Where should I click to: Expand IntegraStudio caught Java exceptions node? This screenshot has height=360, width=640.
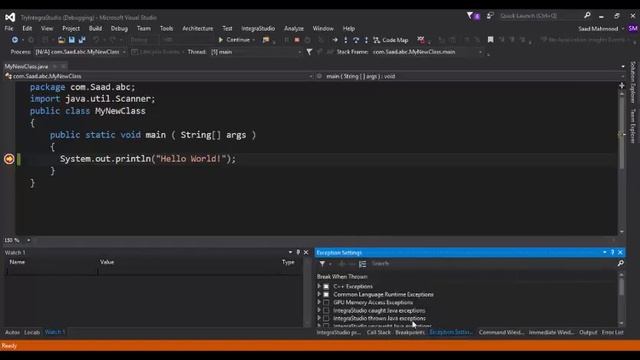319,311
